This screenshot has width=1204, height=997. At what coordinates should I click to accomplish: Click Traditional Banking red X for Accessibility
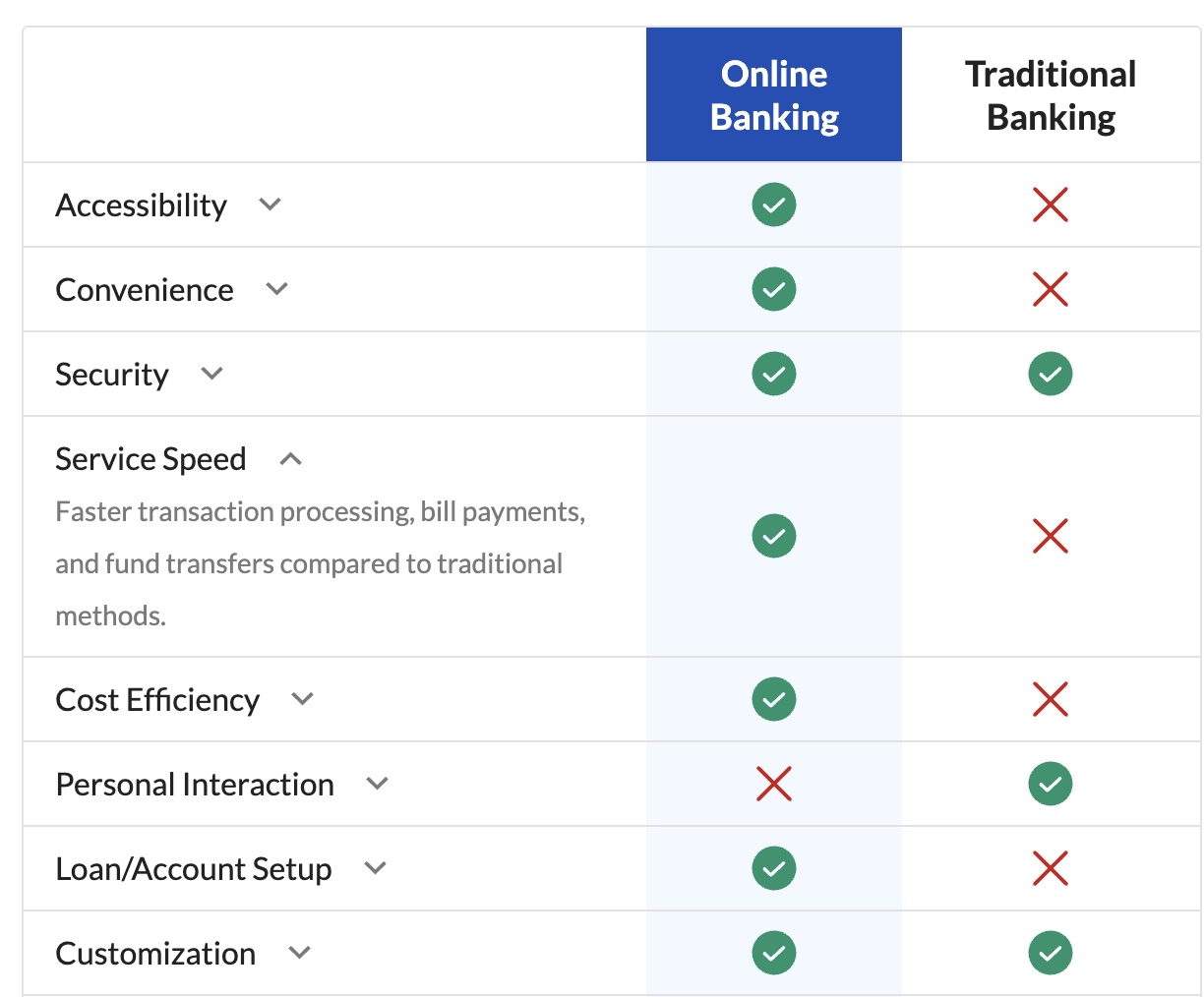coord(1050,205)
